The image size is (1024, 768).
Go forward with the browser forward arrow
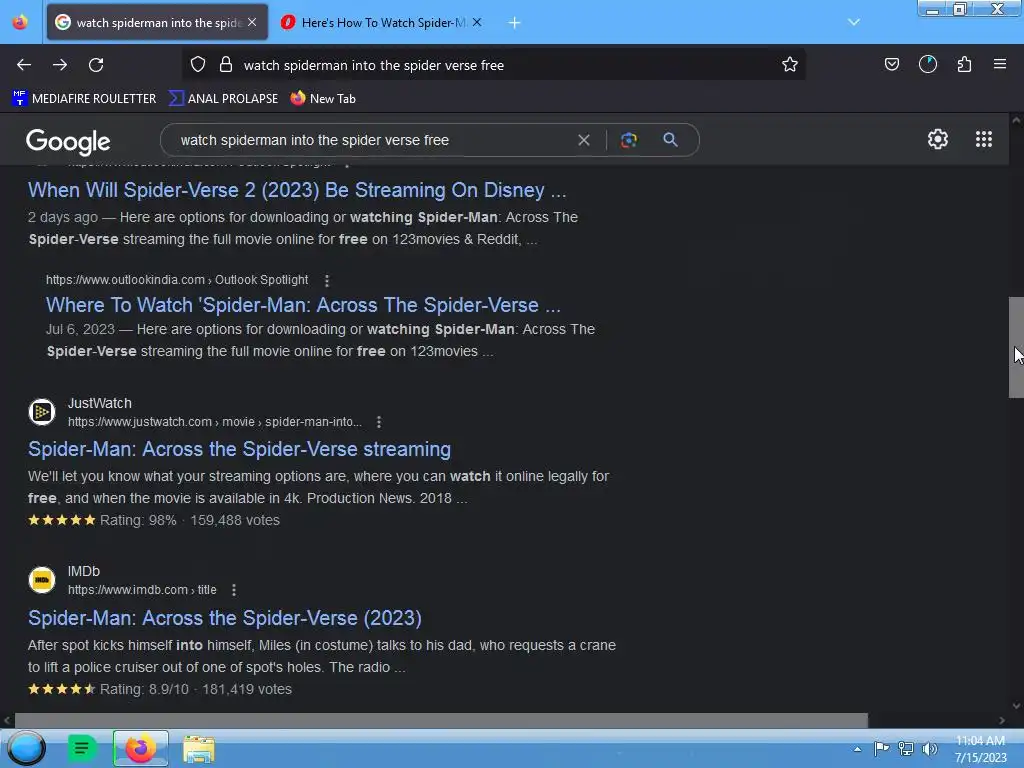pyautogui.click(x=60, y=65)
